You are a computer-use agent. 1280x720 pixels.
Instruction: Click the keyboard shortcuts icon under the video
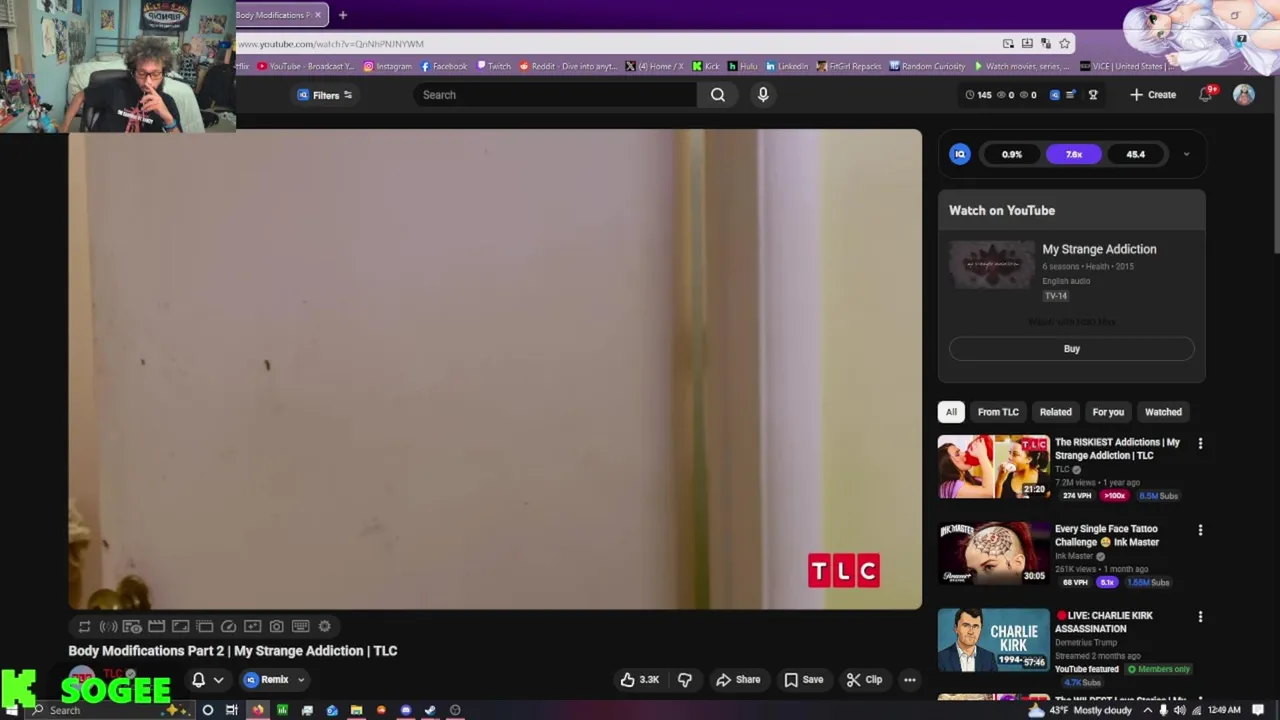tap(300, 627)
